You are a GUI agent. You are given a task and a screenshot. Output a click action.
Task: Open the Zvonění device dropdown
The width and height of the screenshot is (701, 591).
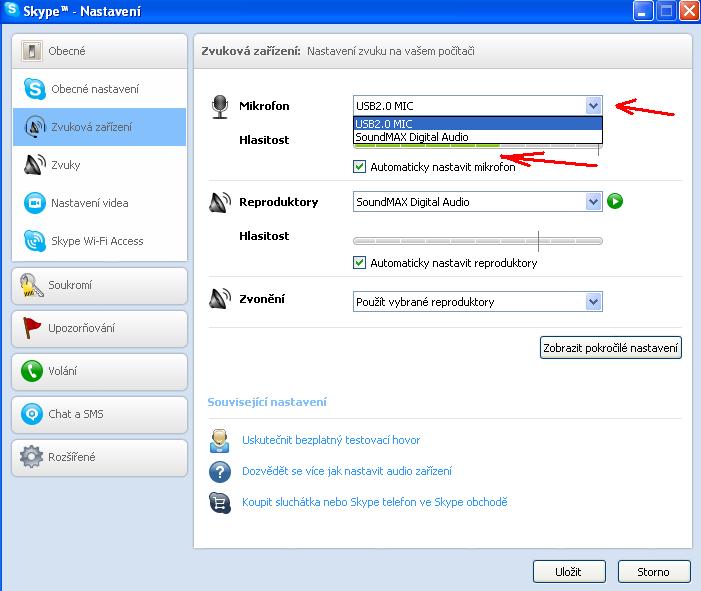coord(477,302)
